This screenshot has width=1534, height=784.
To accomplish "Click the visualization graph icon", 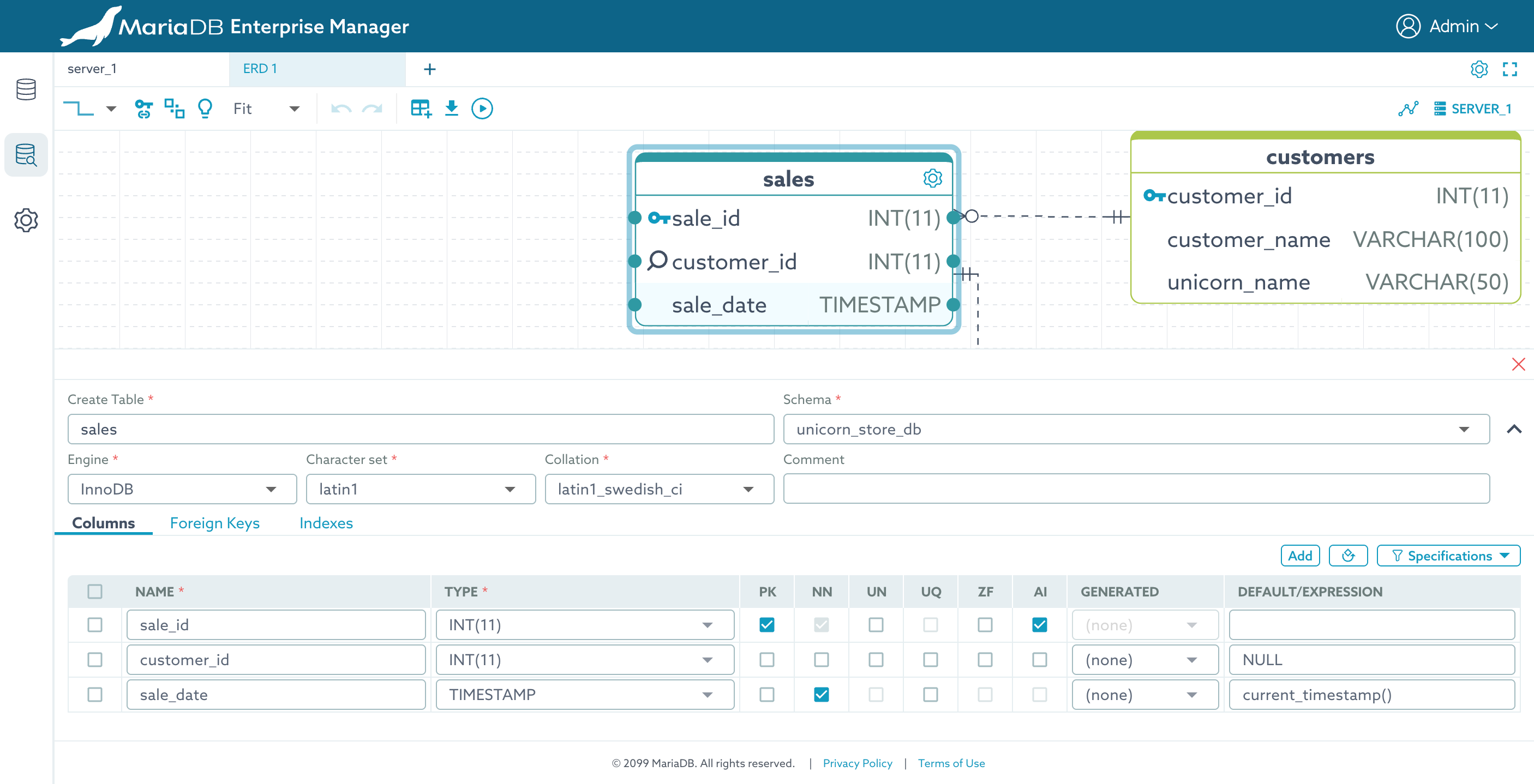I will [x=1408, y=108].
